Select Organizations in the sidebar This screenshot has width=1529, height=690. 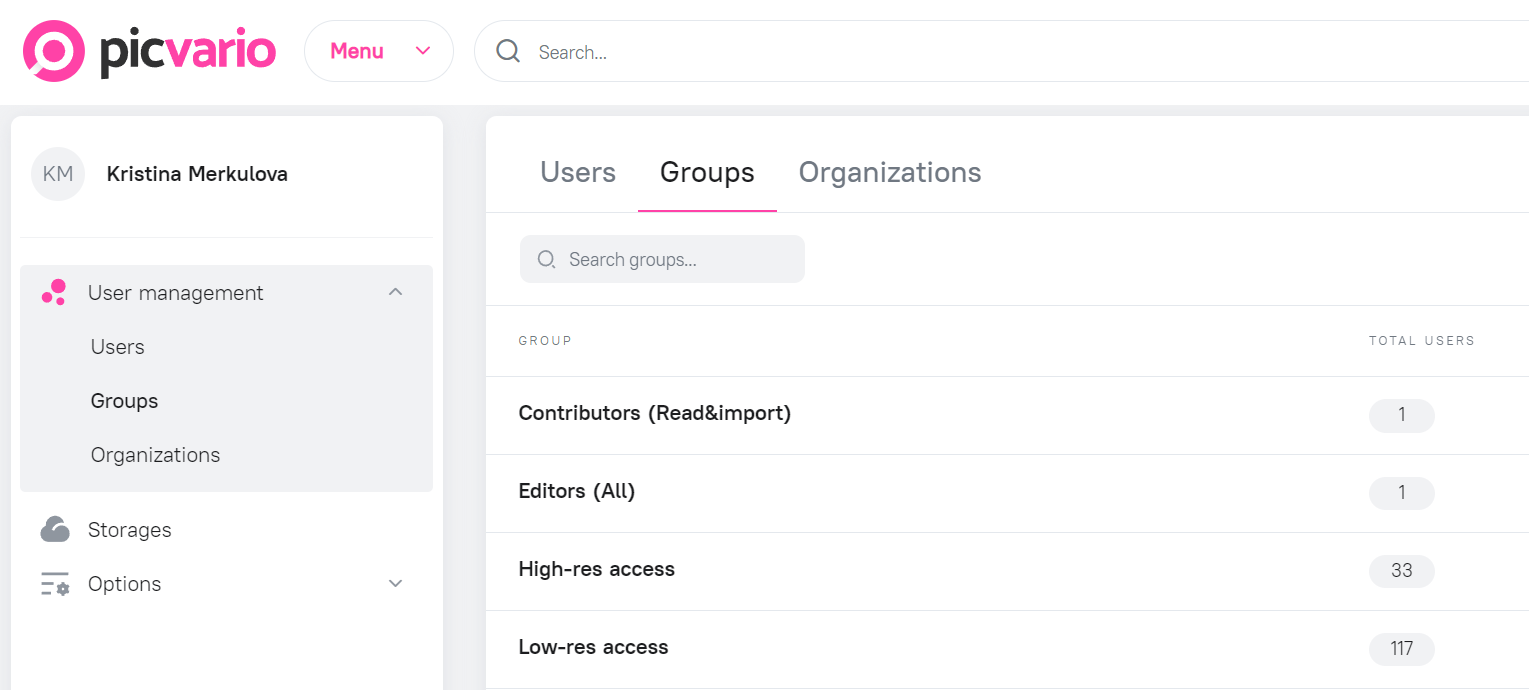click(x=155, y=454)
